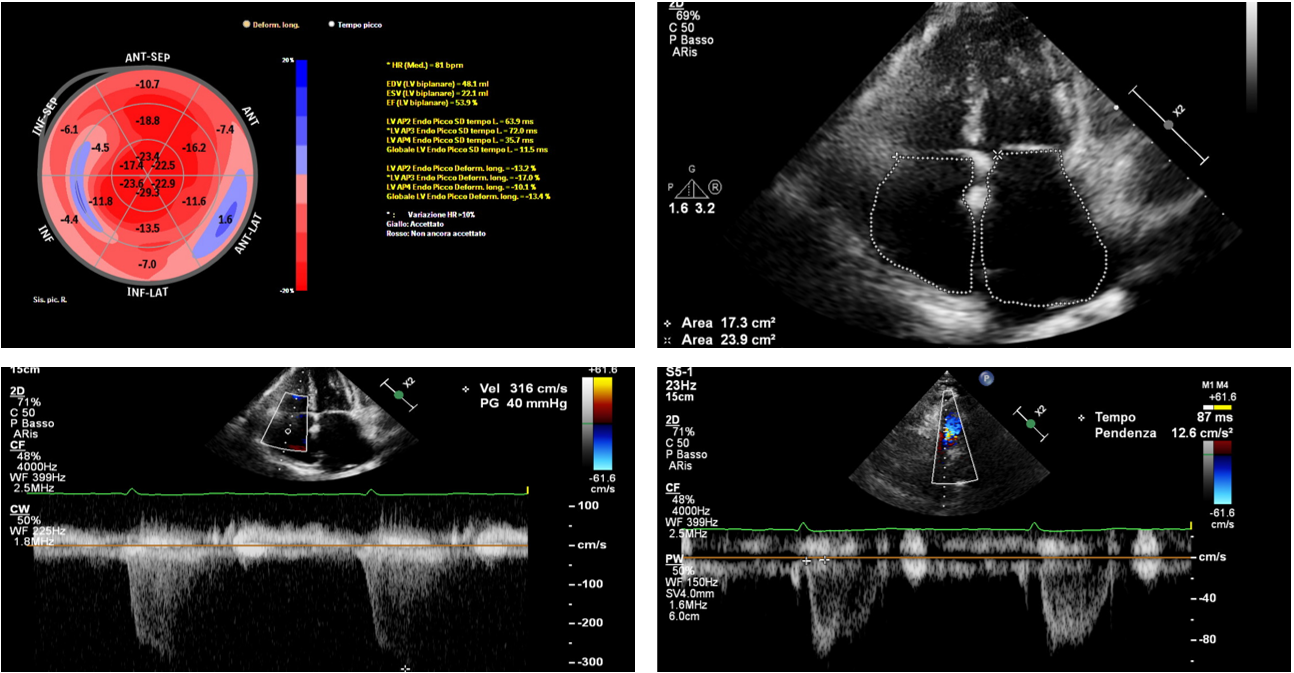This screenshot has height=673, width=1294.
Task: Click the P-G-R triangle probe icon
Action: (691, 188)
